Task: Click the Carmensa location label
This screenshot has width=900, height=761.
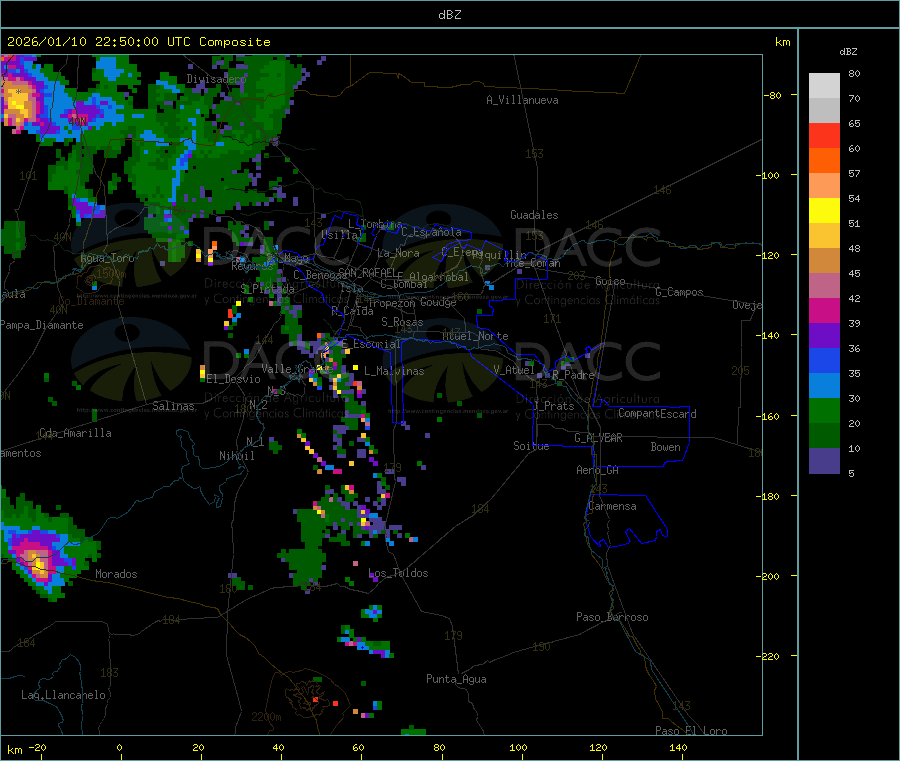Action: [612, 506]
